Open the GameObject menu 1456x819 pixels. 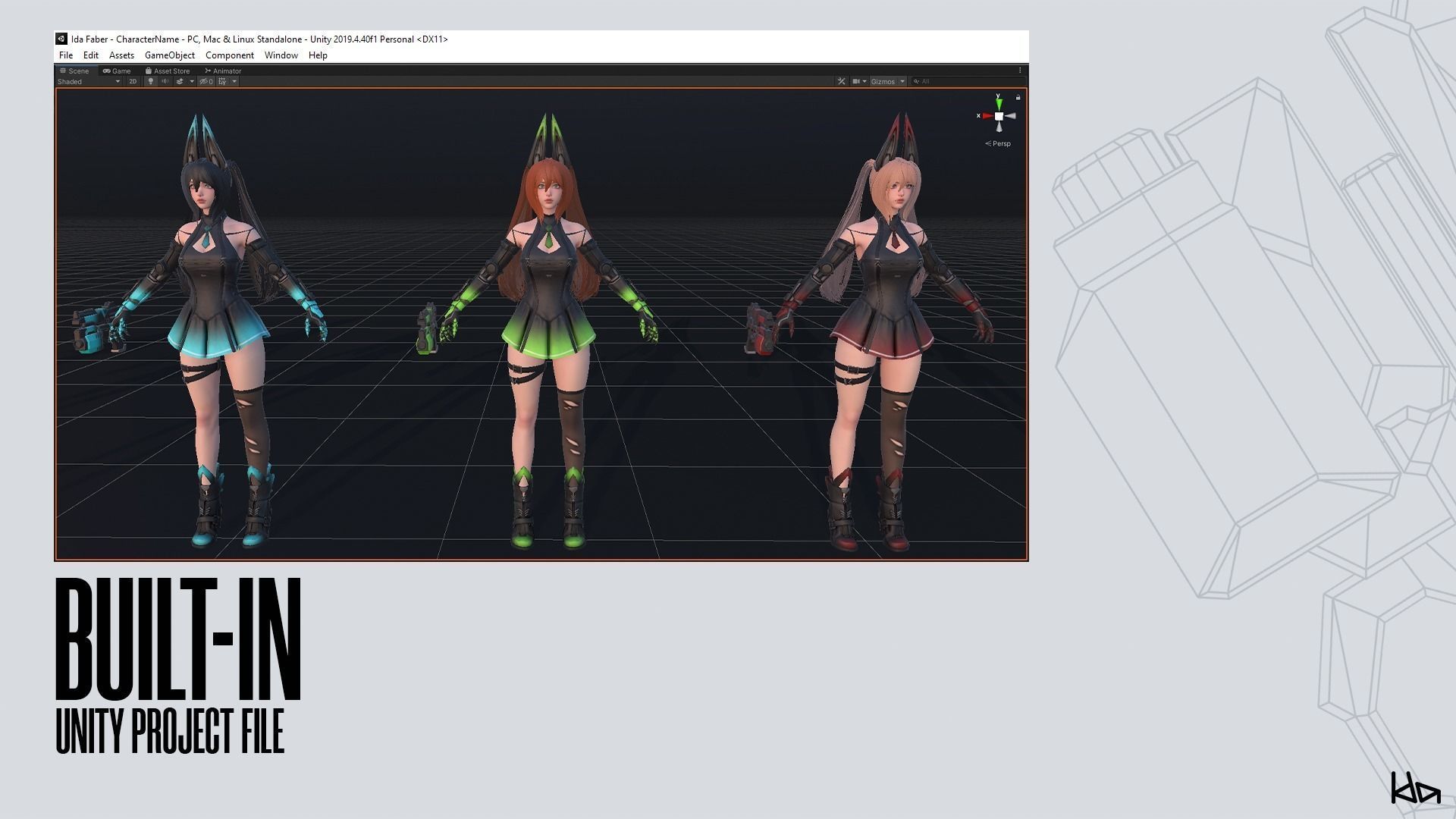(x=169, y=55)
